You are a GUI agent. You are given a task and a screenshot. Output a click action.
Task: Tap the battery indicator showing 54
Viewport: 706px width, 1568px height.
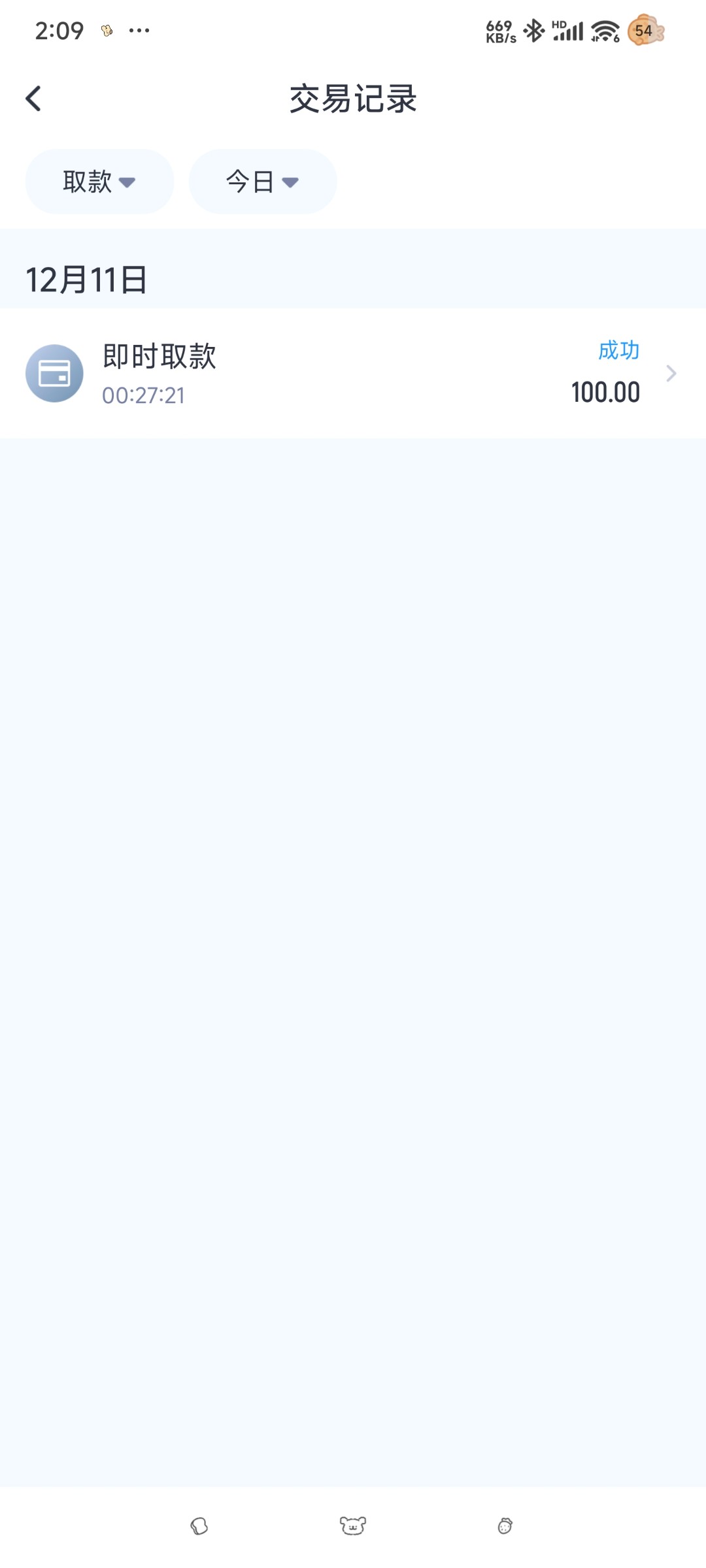[x=645, y=31]
